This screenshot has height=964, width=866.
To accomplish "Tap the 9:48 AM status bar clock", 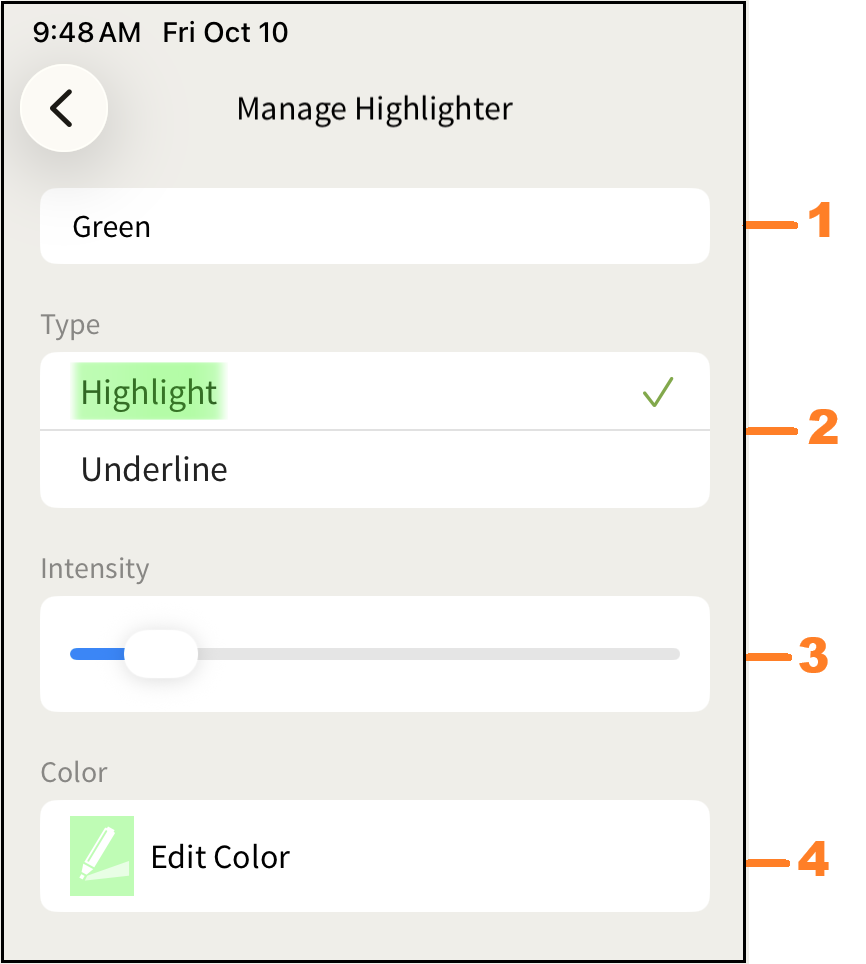I will click(x=87, y=33).
